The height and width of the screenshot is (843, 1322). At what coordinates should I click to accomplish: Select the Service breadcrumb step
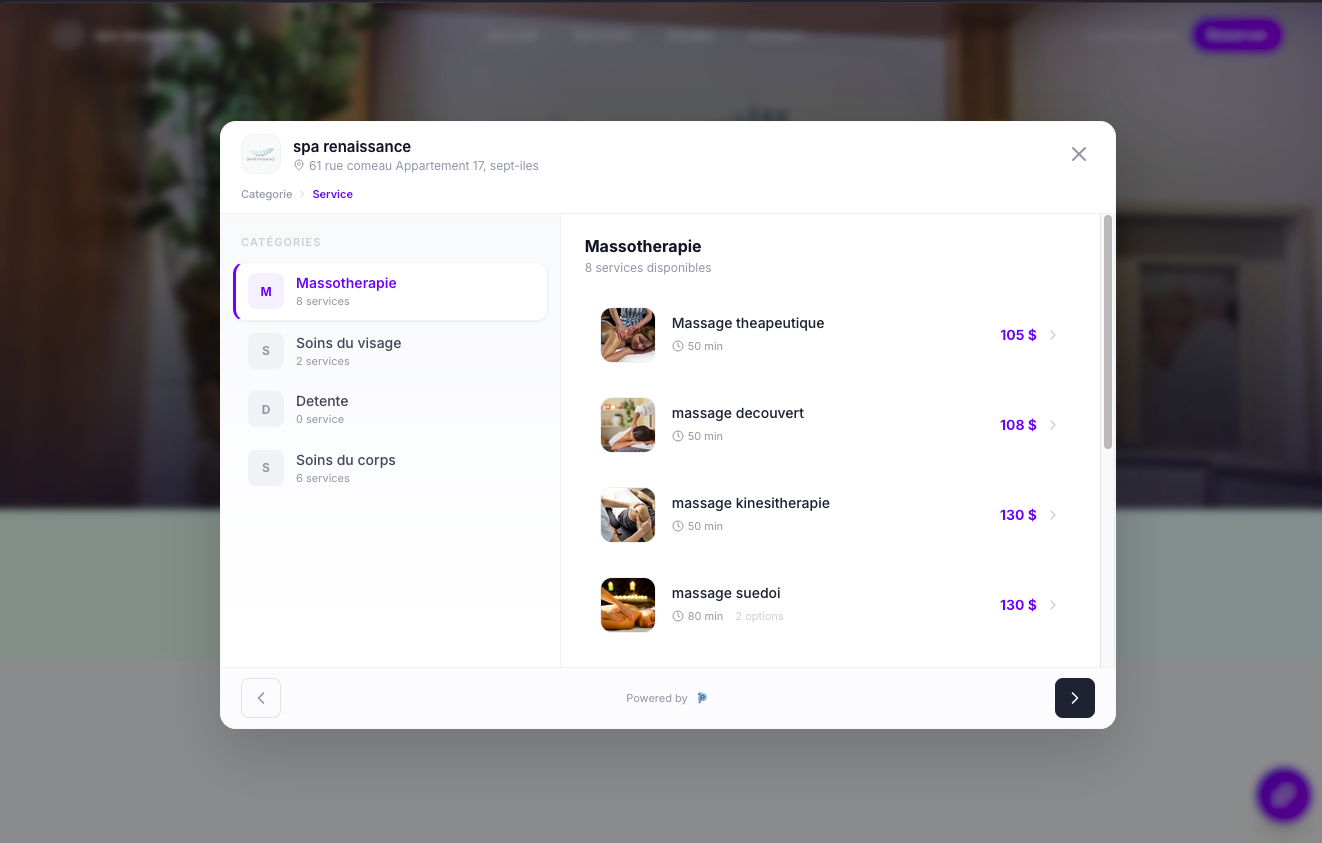coord(332,194)
